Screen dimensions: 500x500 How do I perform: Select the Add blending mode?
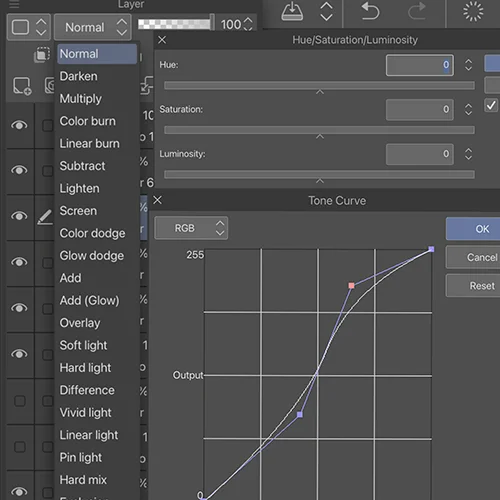(x=97, y=278)
